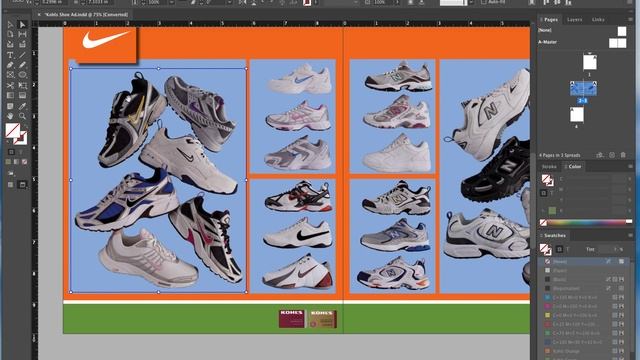Click Delete Selected Pages trash icon
Viewport: 640px width, 360px height.
click(x=623, y=155)
